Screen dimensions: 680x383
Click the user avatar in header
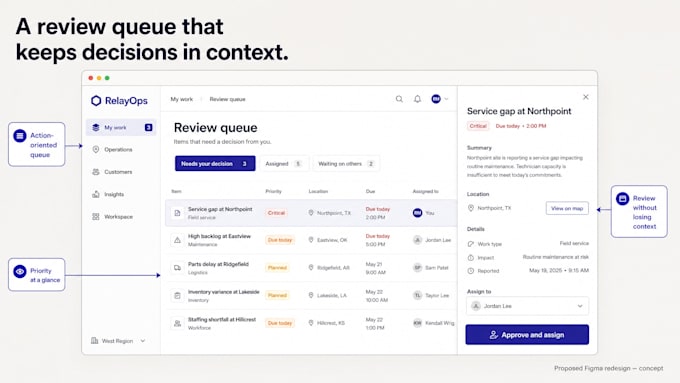[x=436, y=99]
